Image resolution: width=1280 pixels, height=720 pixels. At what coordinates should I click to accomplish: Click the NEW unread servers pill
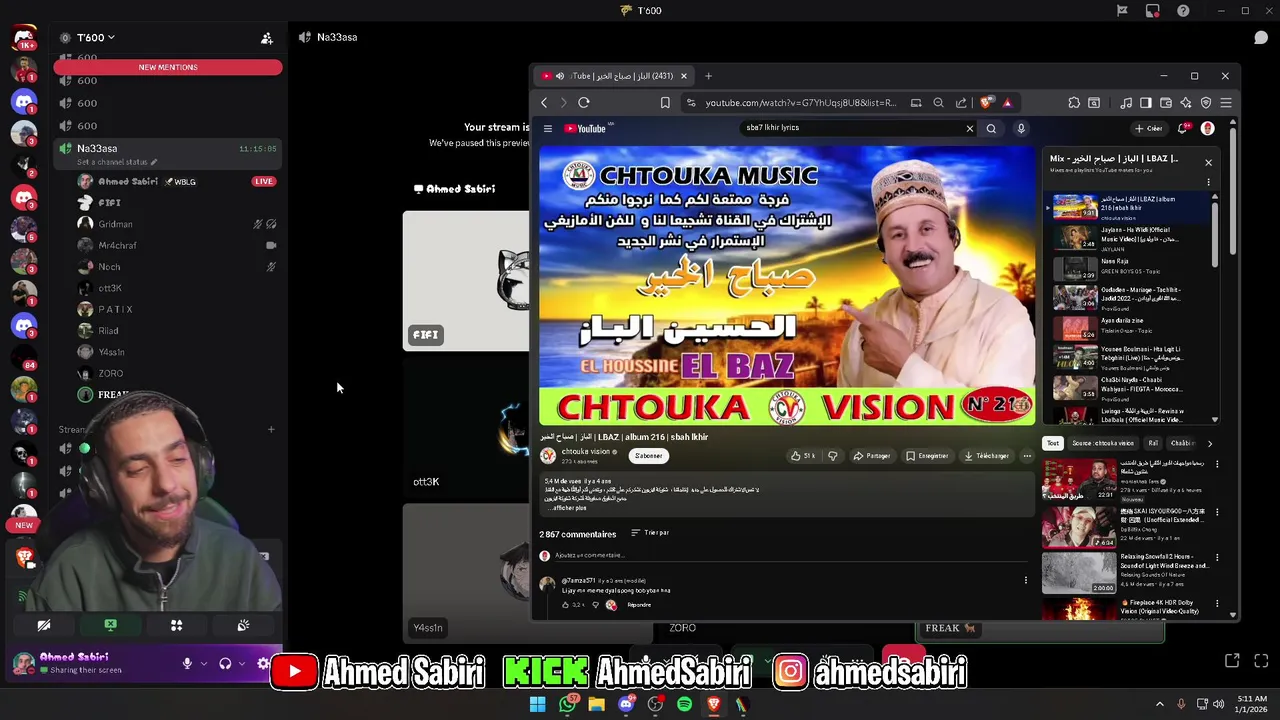tap(24, 525)
